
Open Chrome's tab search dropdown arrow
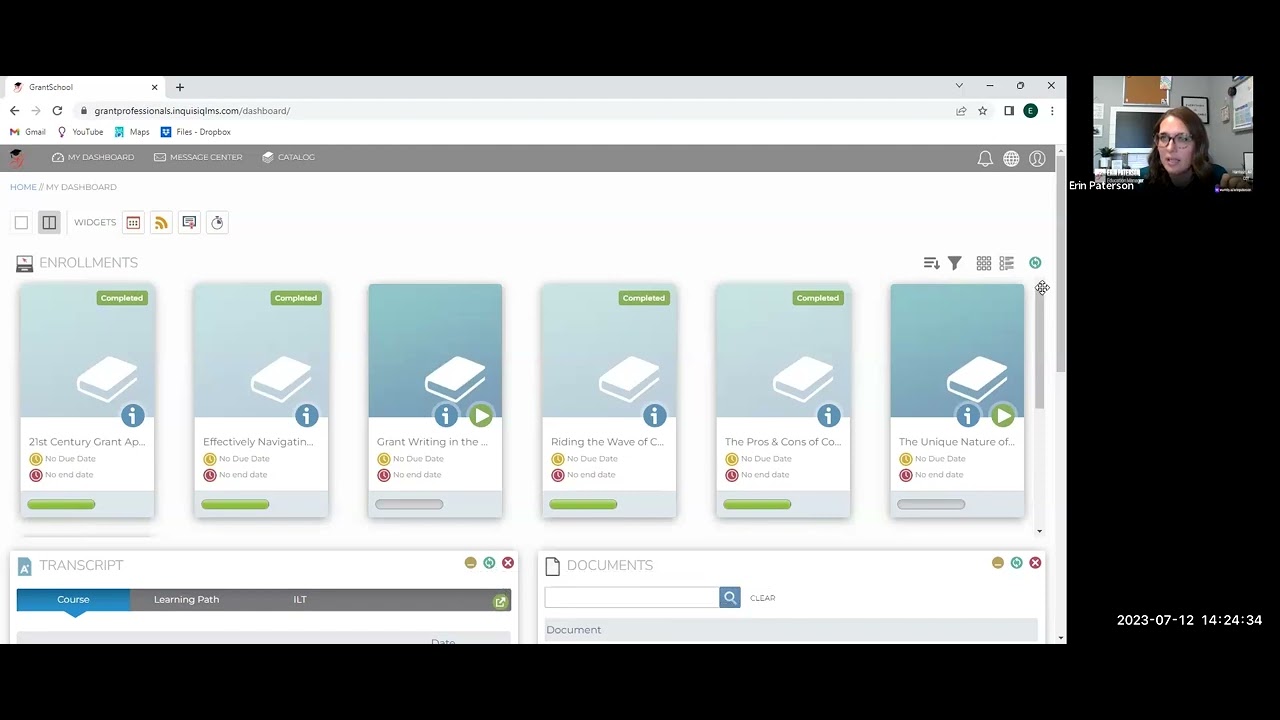point(959,86)
